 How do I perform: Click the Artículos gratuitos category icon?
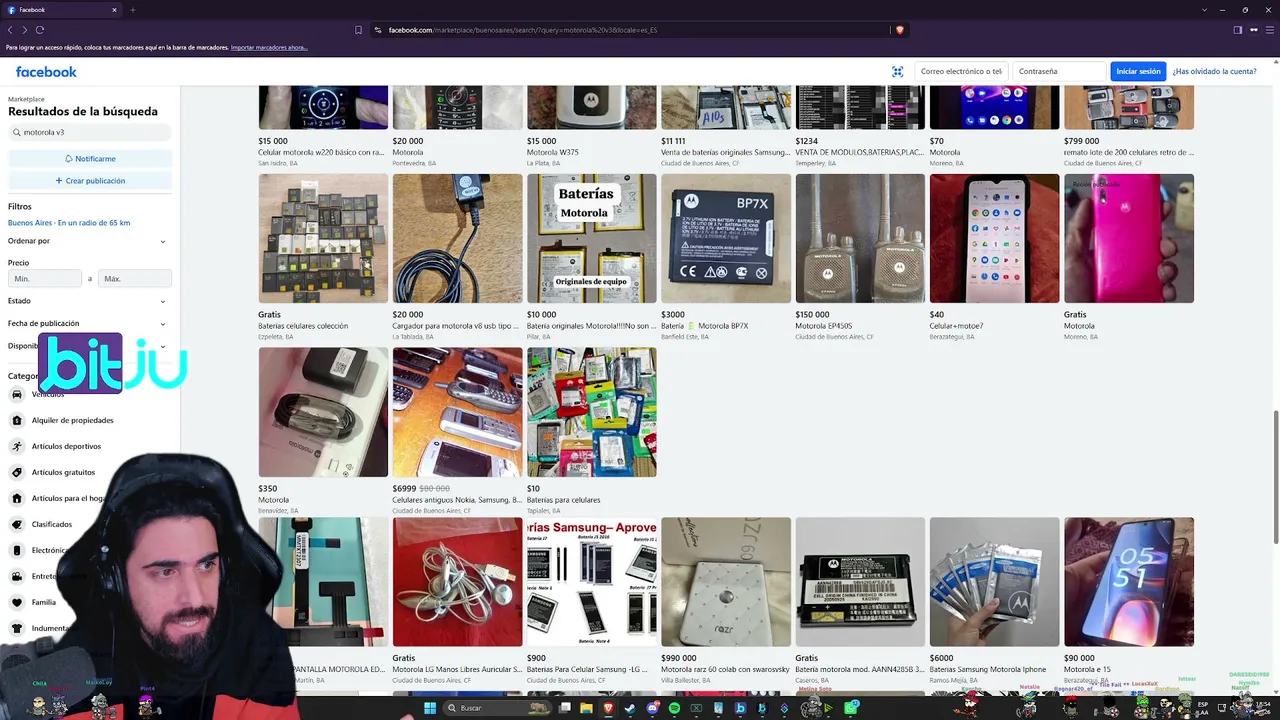tap(17, 472)
